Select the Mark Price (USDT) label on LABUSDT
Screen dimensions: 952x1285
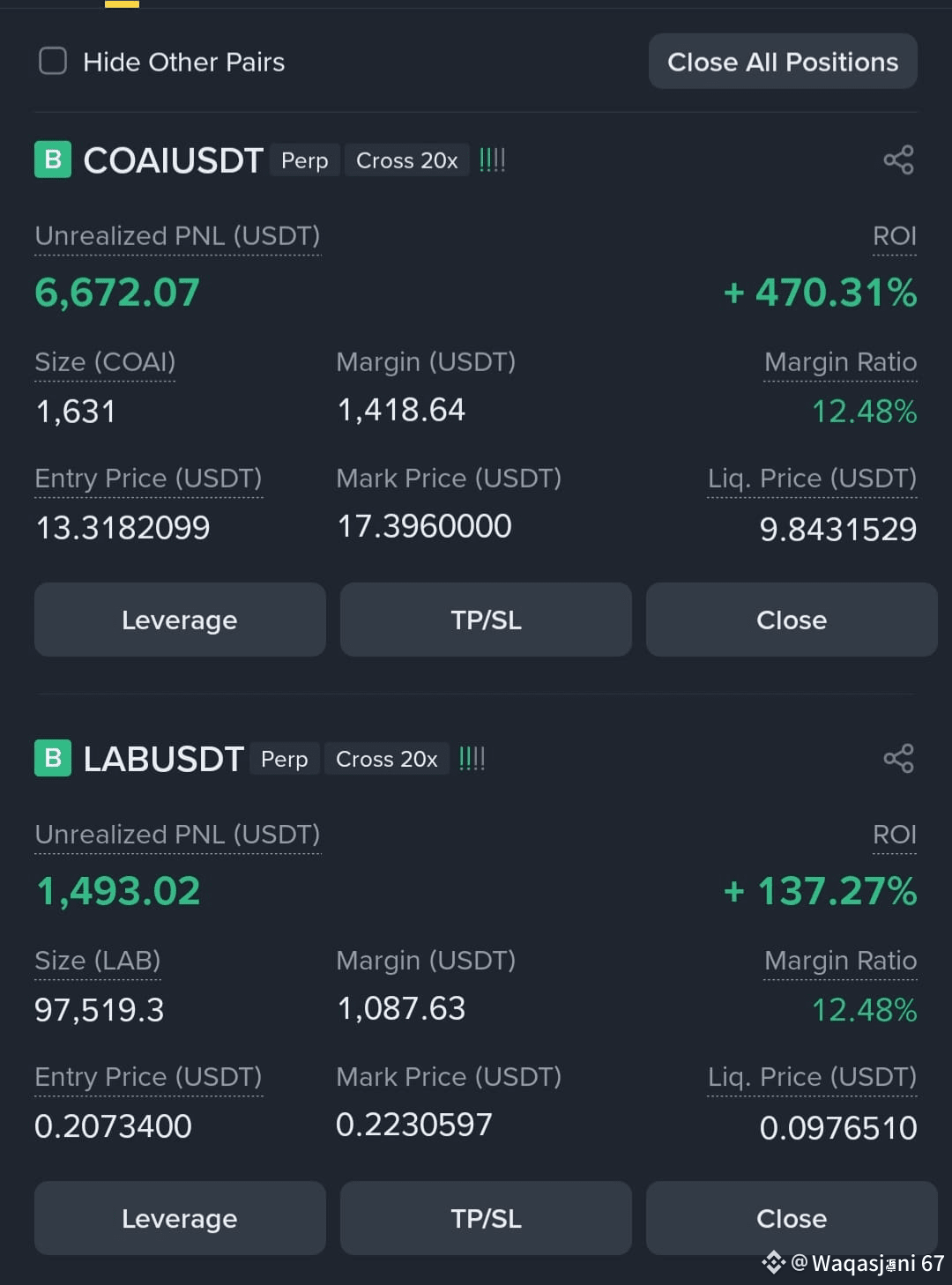click(449, 1077)
